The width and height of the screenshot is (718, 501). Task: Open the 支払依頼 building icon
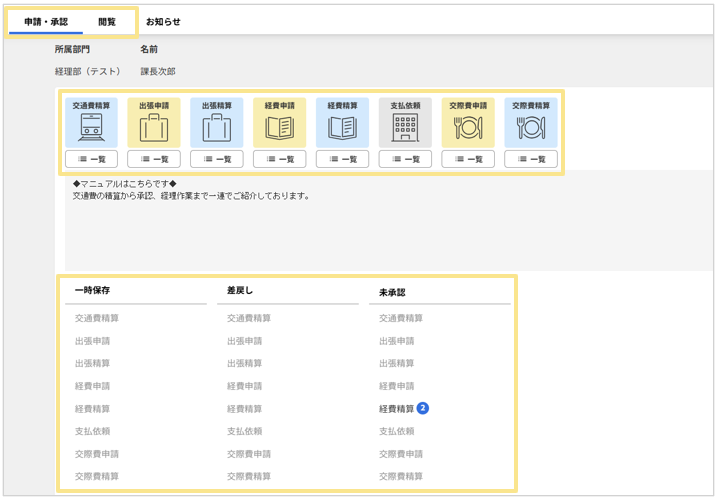click(x=405, y=123)
